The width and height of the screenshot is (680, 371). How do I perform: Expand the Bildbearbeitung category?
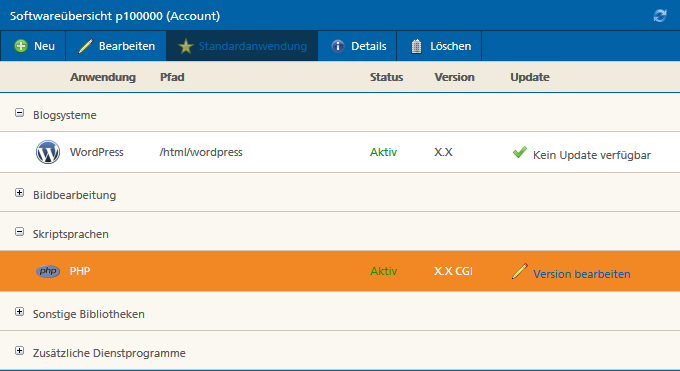coord(20,193)
